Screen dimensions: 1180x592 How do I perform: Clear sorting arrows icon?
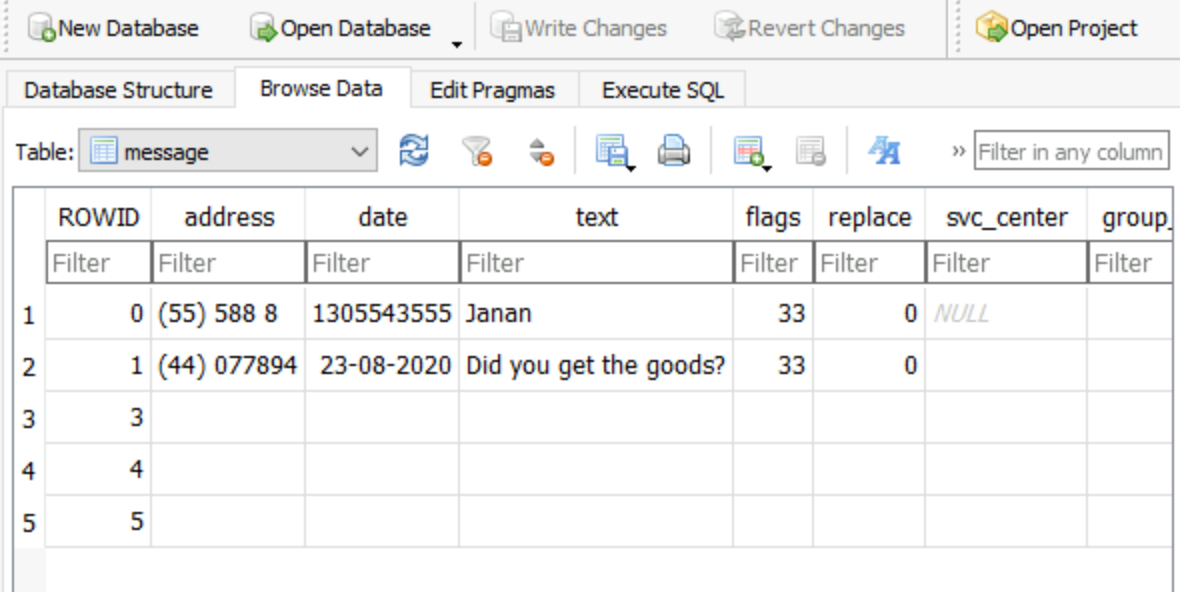541,150
